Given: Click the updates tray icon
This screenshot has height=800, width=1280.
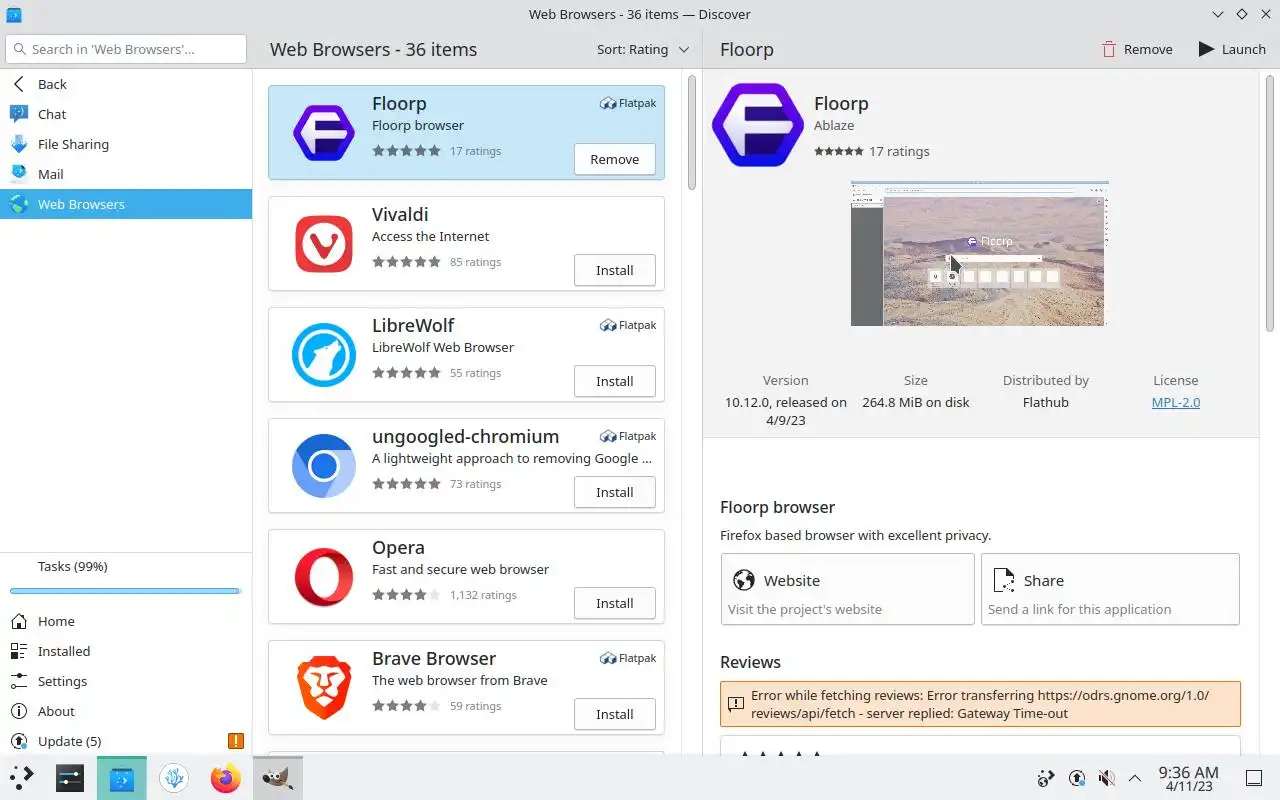Looking at the screenshot, I should point(1076,778).
